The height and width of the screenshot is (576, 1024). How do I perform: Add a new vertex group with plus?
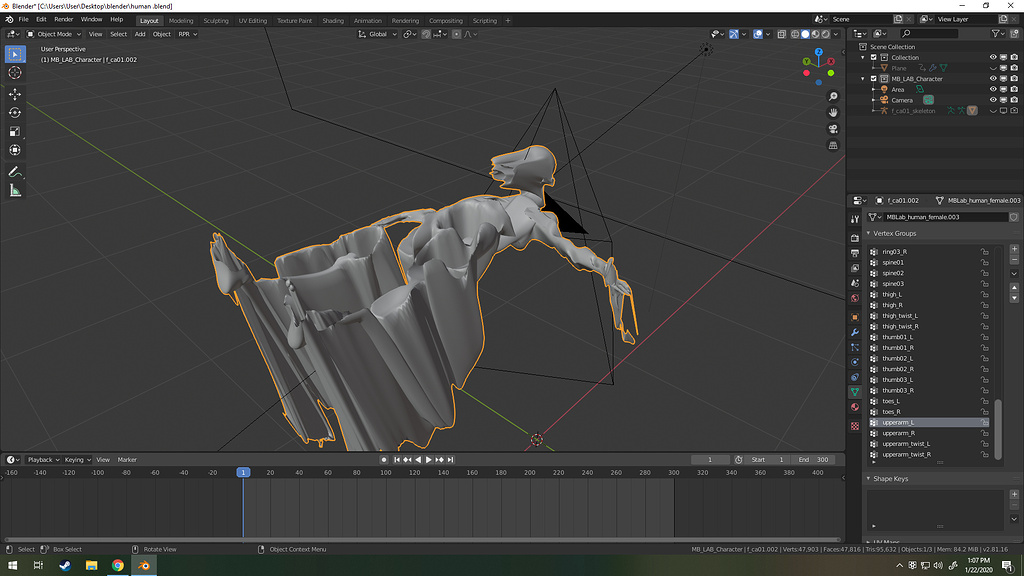pos(1014,249)
